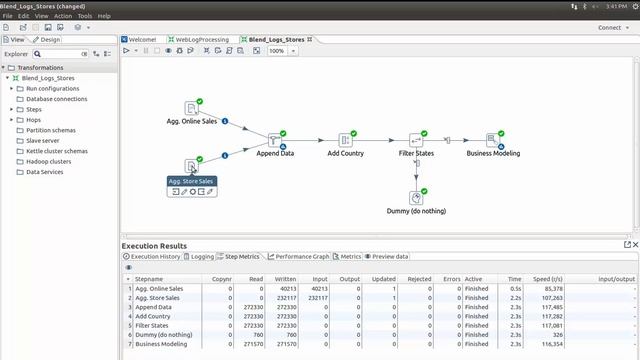Select the Filter States step icon

(416, 140)
